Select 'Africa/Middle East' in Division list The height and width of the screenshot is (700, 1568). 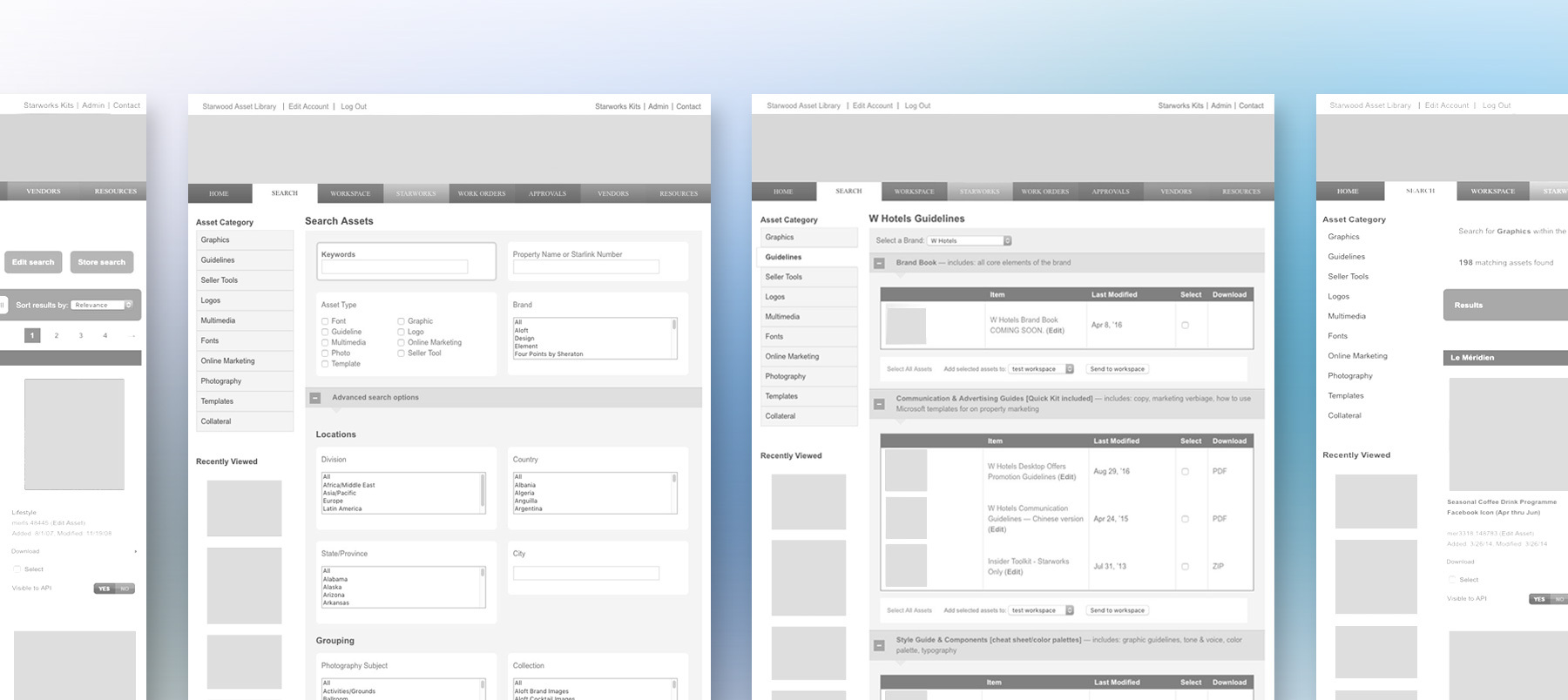349,485
